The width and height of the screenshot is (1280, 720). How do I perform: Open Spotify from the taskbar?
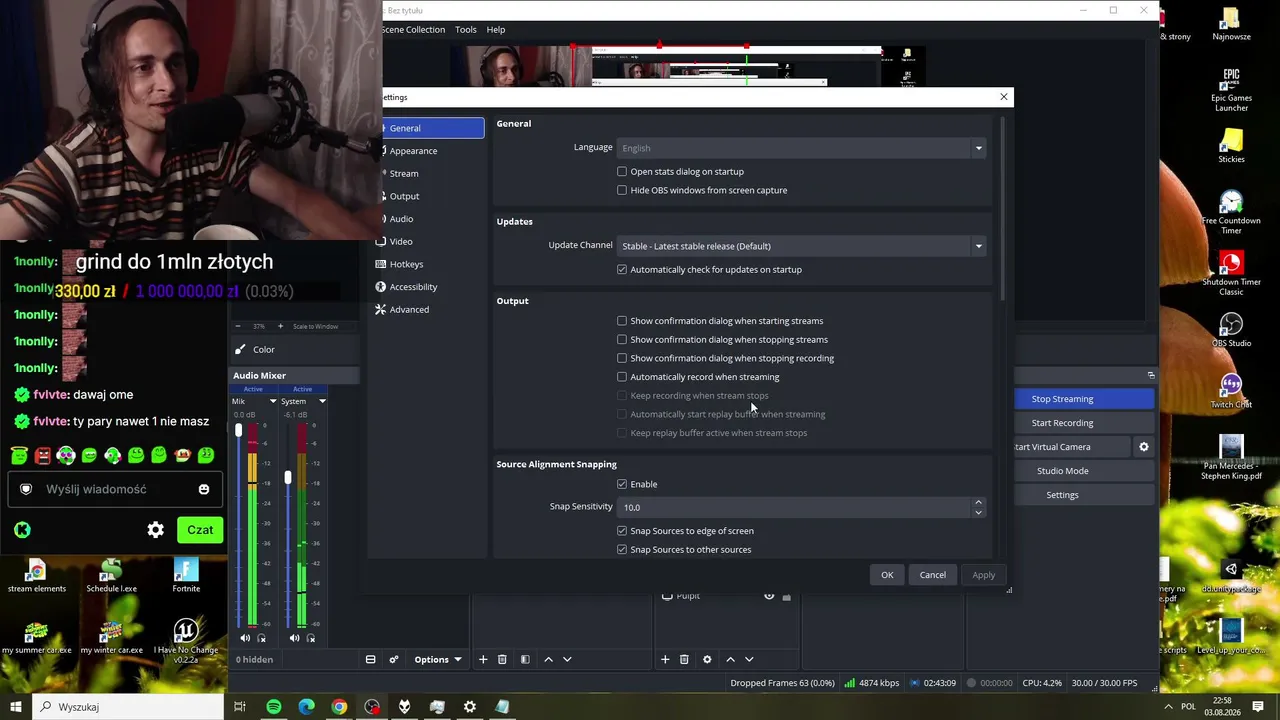tap(273, 707)
